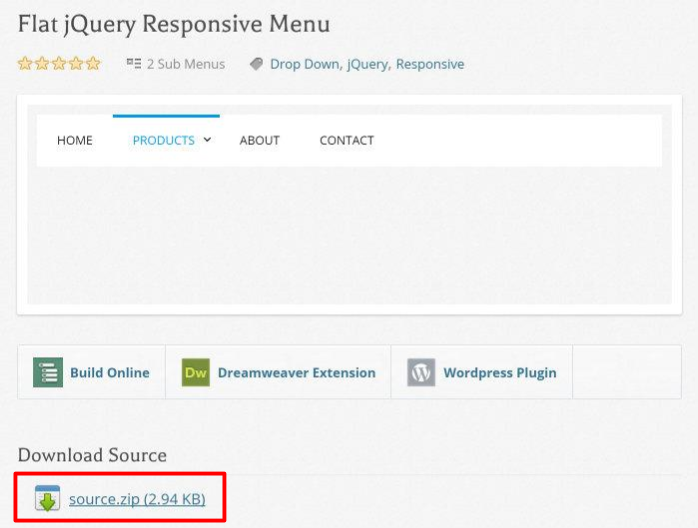This screenshot has height=528, width=698.
Task: Follow the jQuery tag link
Action: point(367,64)
